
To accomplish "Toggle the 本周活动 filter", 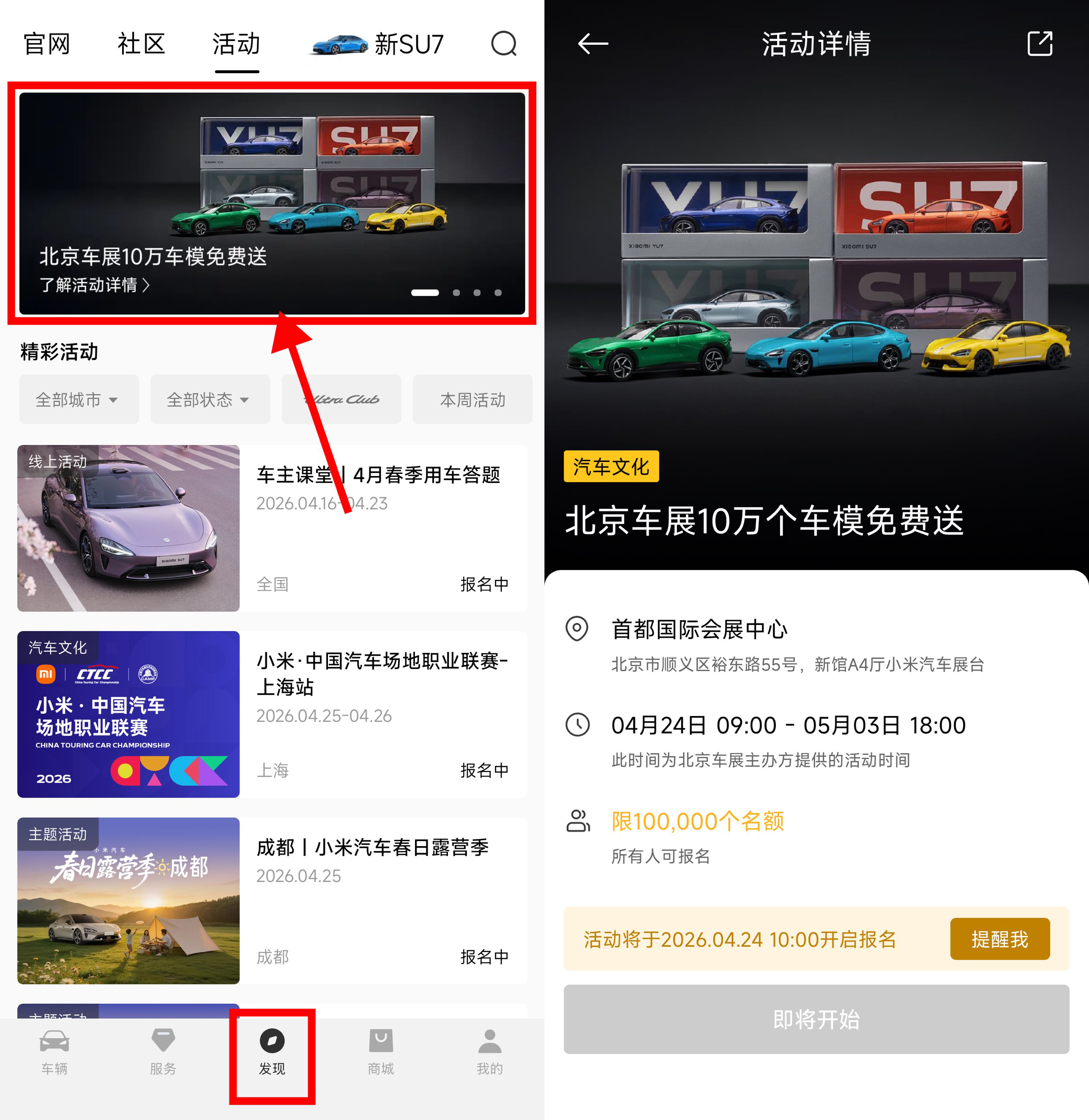I will (472, 399).
